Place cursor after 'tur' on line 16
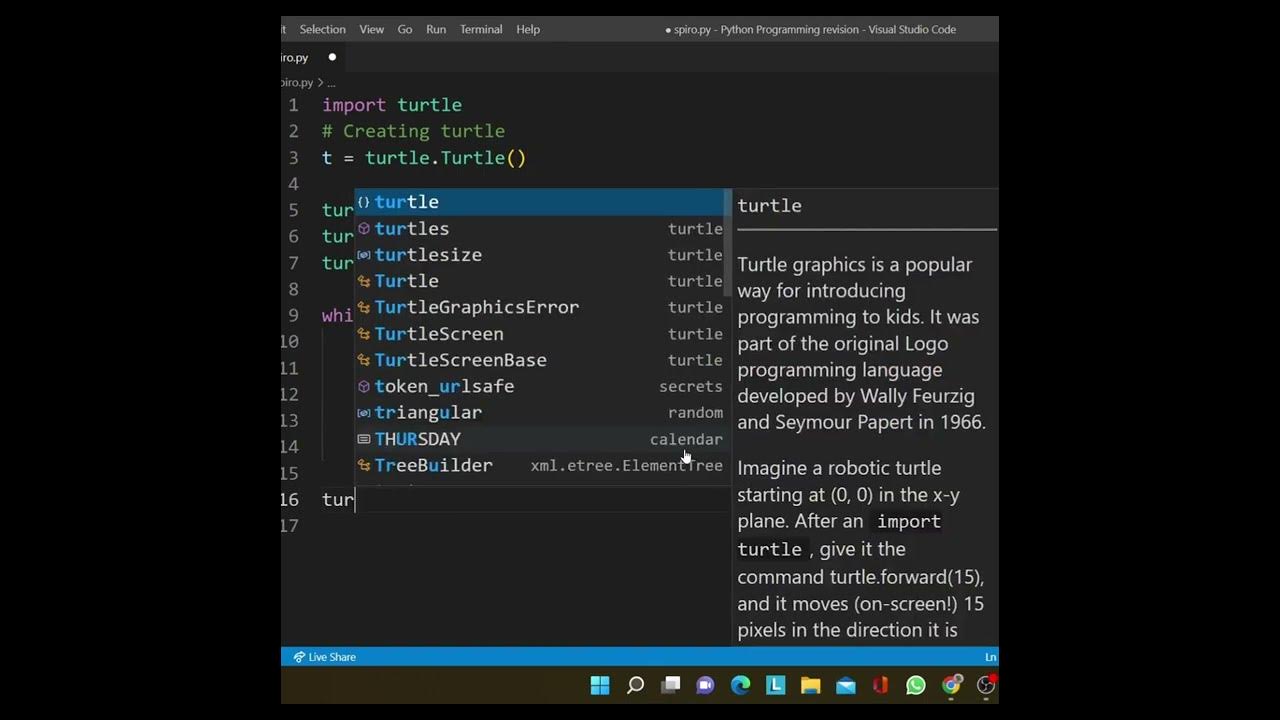This screenshot has width=1280, height=720. point(355,499)
